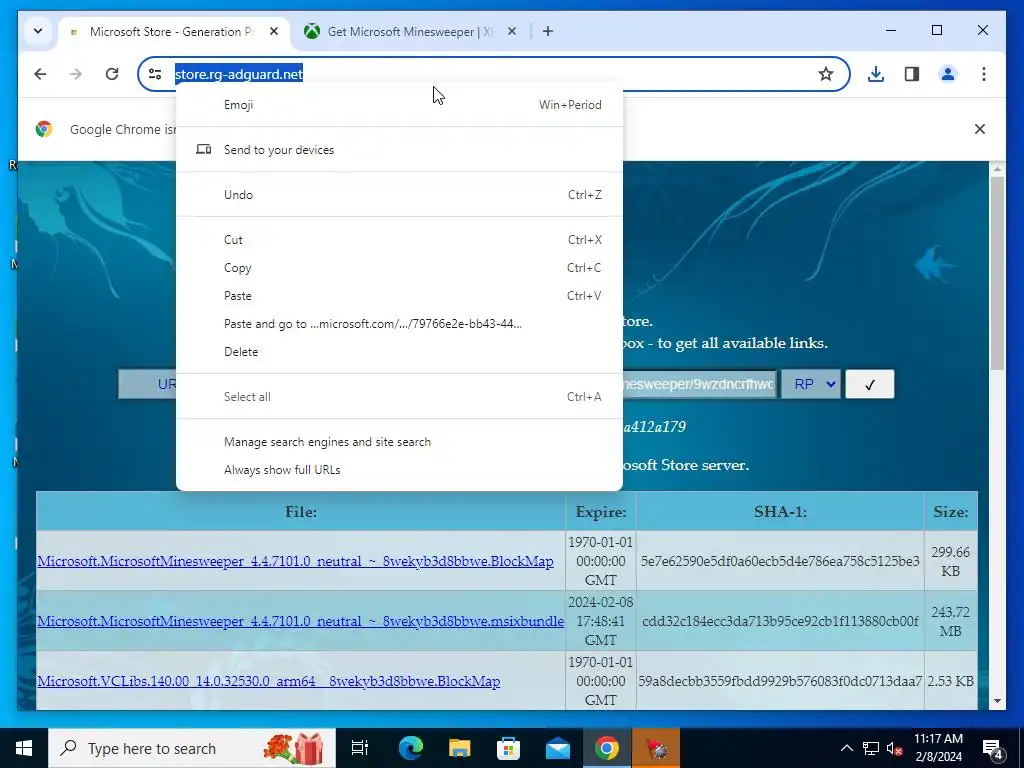The width and height of the screenshot is (1024, 768).
Task: Click the minesweeper URL input field
Action: click(x=699, y=384)
